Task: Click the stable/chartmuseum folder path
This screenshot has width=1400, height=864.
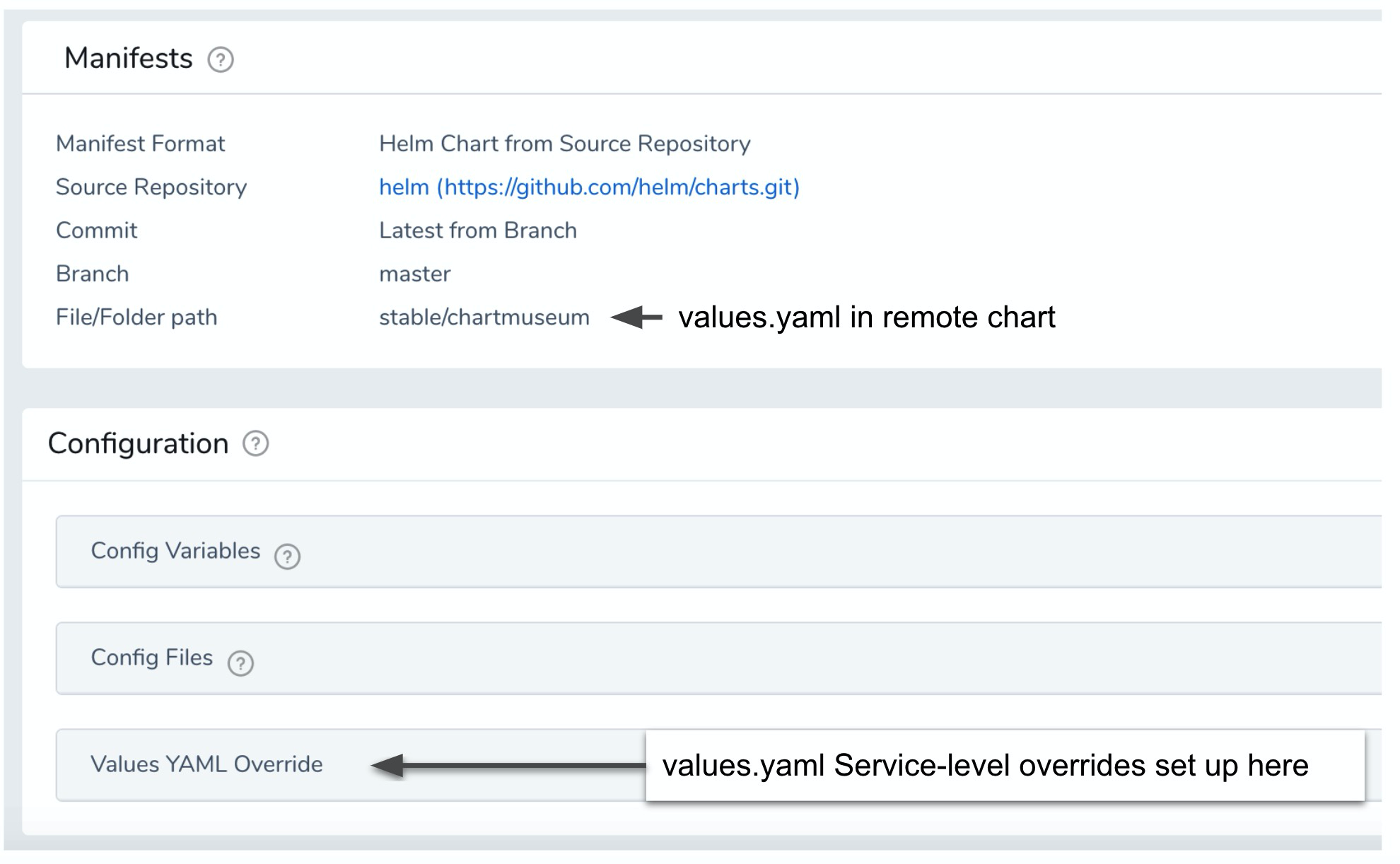Action: (x=484, y=317)
